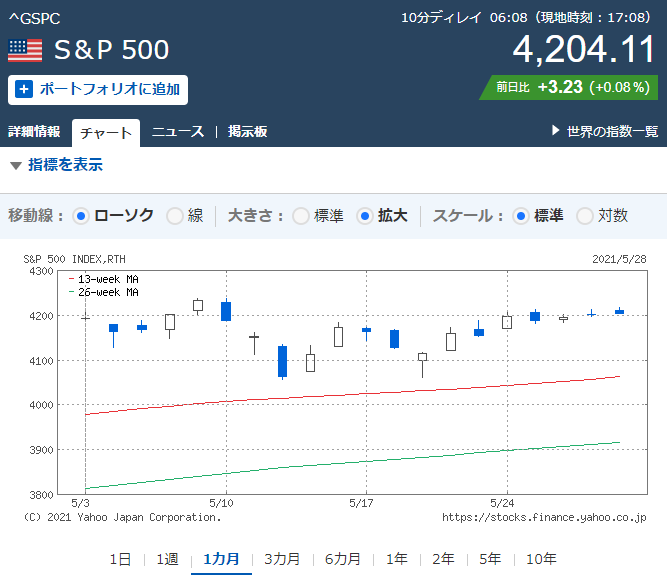The height and width of the screenshot is (579, 667).
Task: Click the stocks.finance.yahoo.co.jp URL text
Action: pyautogui.click(x=544, y=517)
